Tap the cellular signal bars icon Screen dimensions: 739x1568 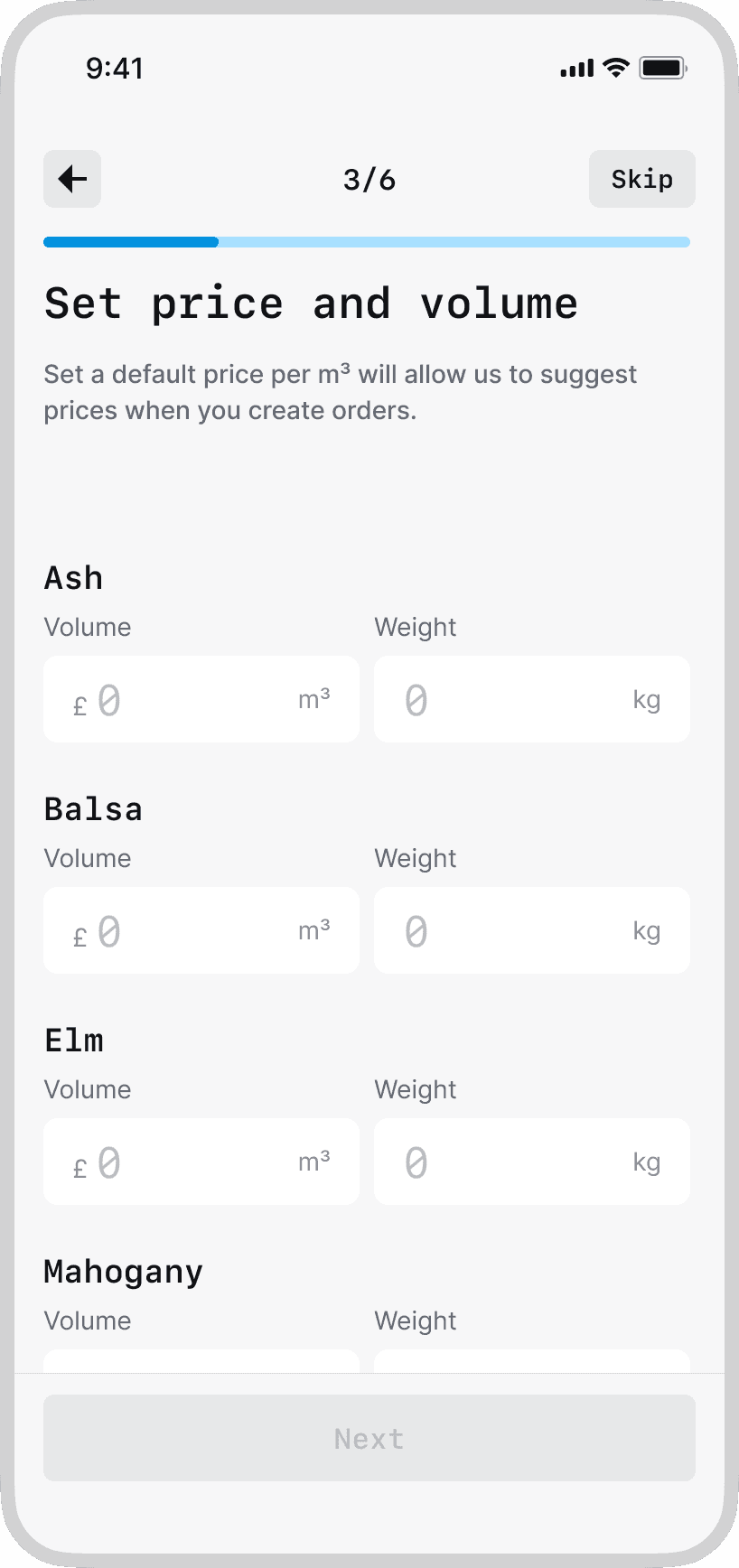pyautogui.click(x=576, y=69)
